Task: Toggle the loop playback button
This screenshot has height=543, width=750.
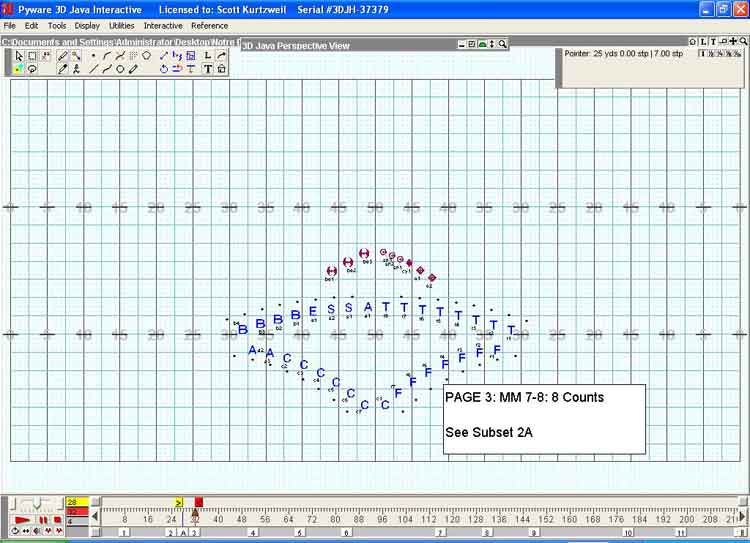Action: [15, 531]
